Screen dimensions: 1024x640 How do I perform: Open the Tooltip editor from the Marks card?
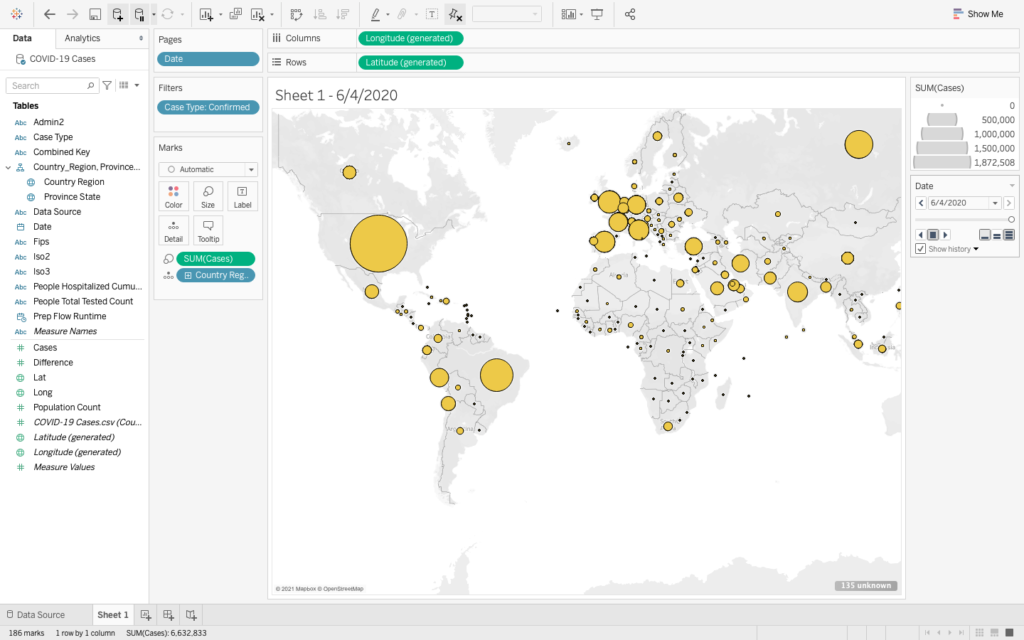[207, 230]
